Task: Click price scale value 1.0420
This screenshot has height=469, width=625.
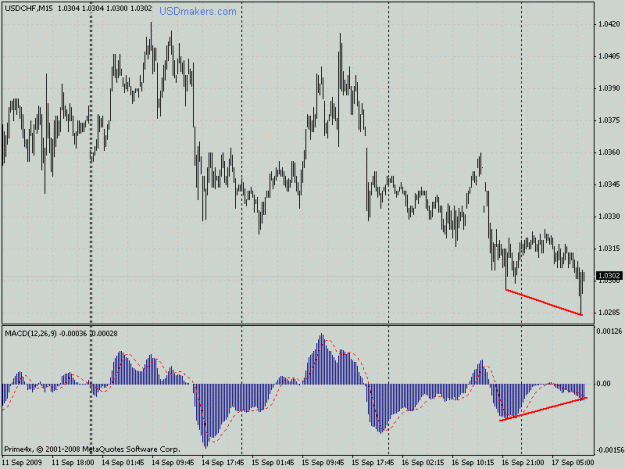Action: (609, 24)
